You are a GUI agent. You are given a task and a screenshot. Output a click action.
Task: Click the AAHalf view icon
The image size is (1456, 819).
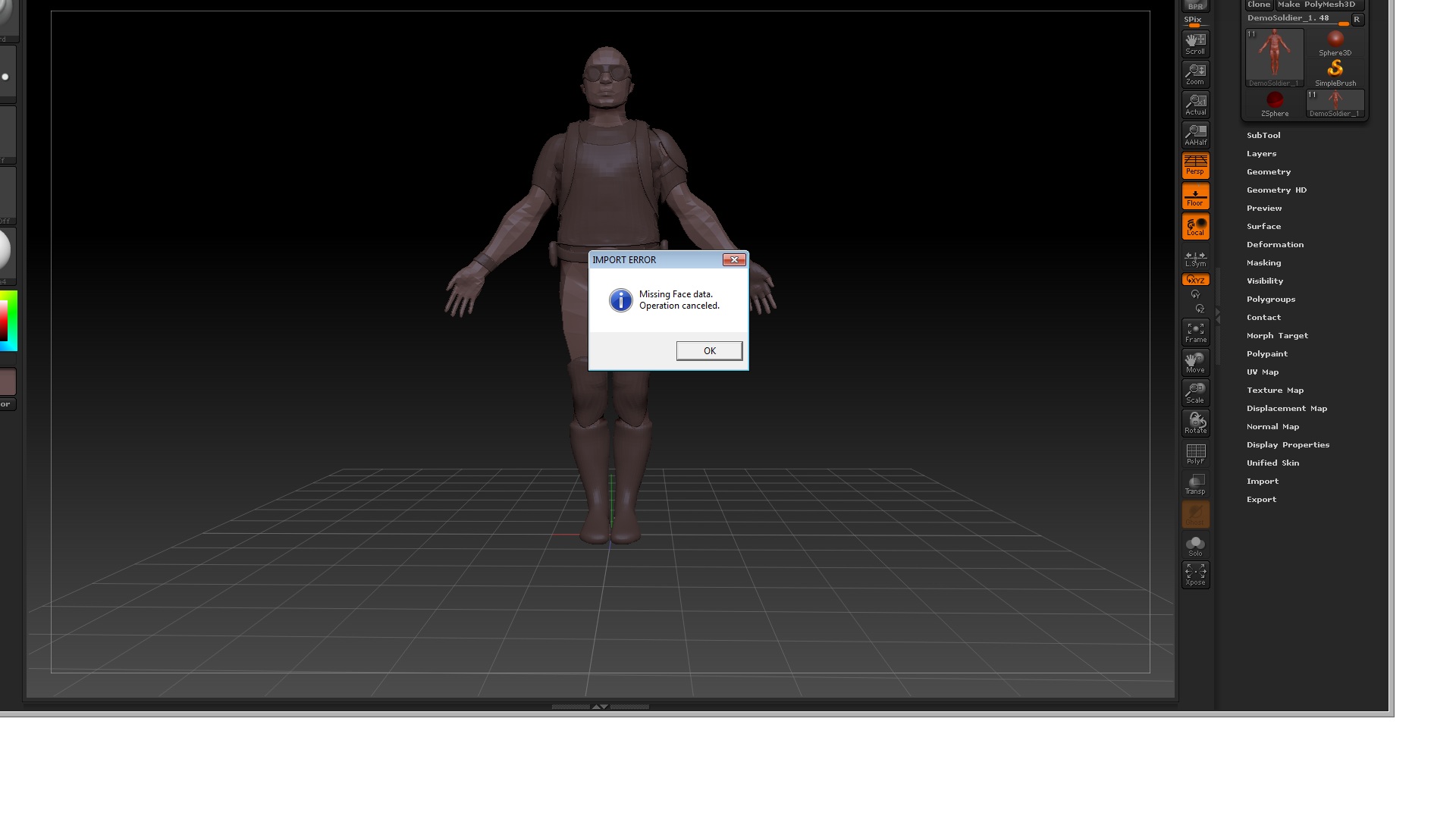(1195, 135)
